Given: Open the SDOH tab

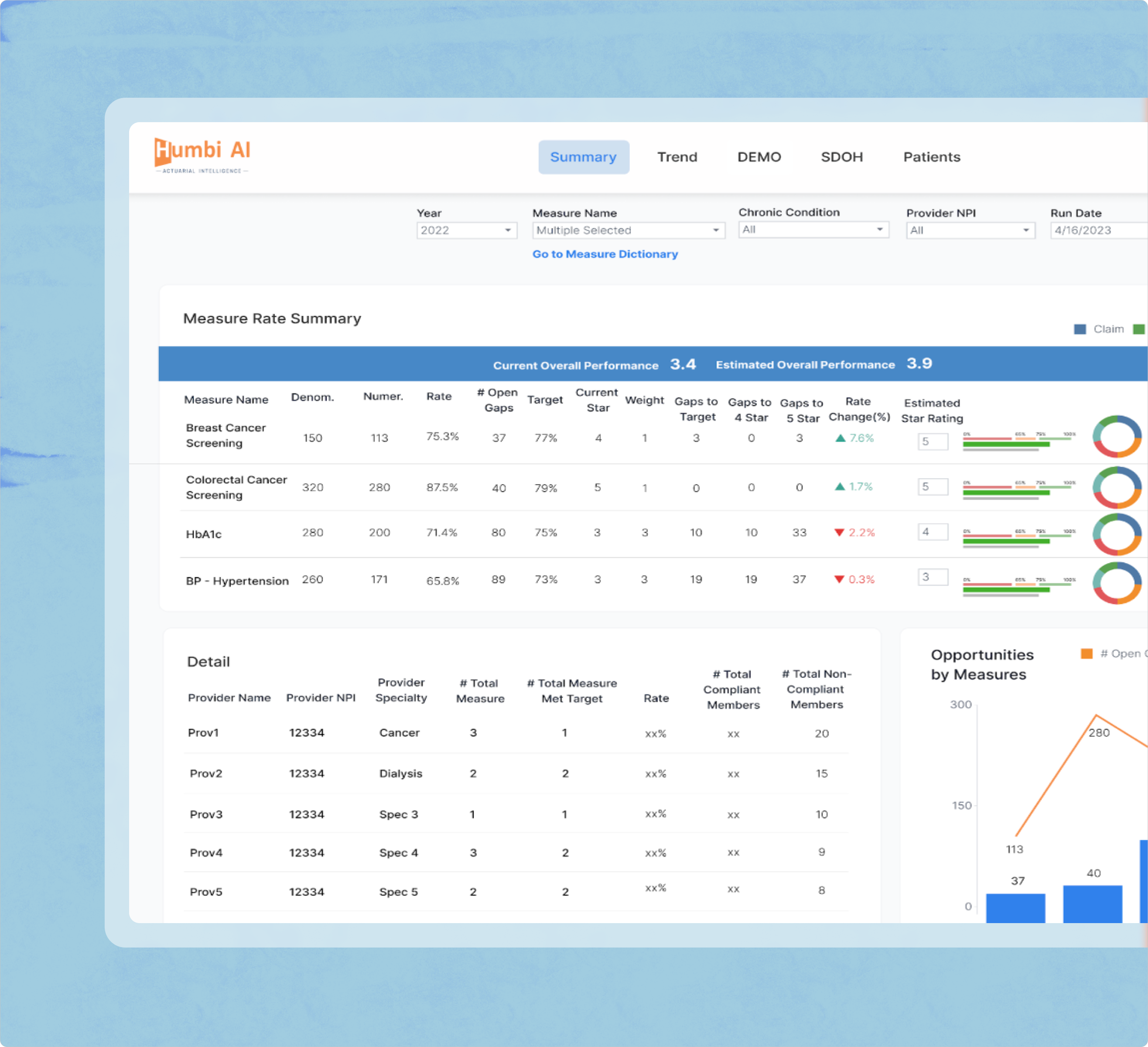Looking at the screenshot, I should tap(841, 157).
